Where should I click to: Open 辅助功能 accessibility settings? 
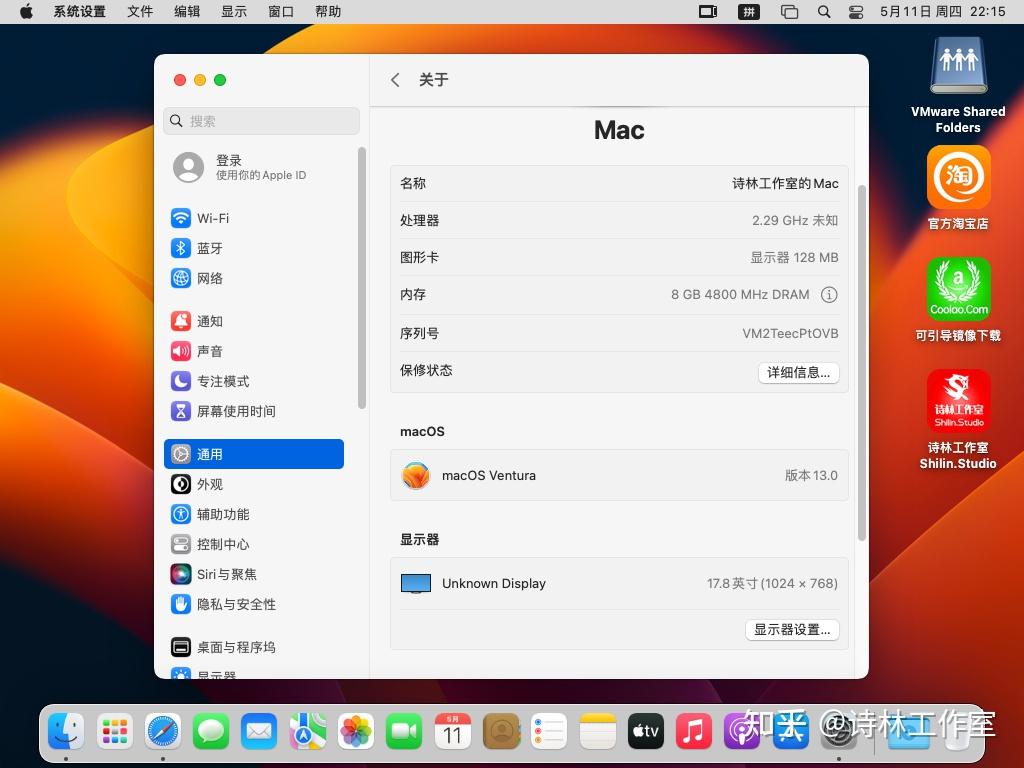pyautogui.click(x=224, y=514)
